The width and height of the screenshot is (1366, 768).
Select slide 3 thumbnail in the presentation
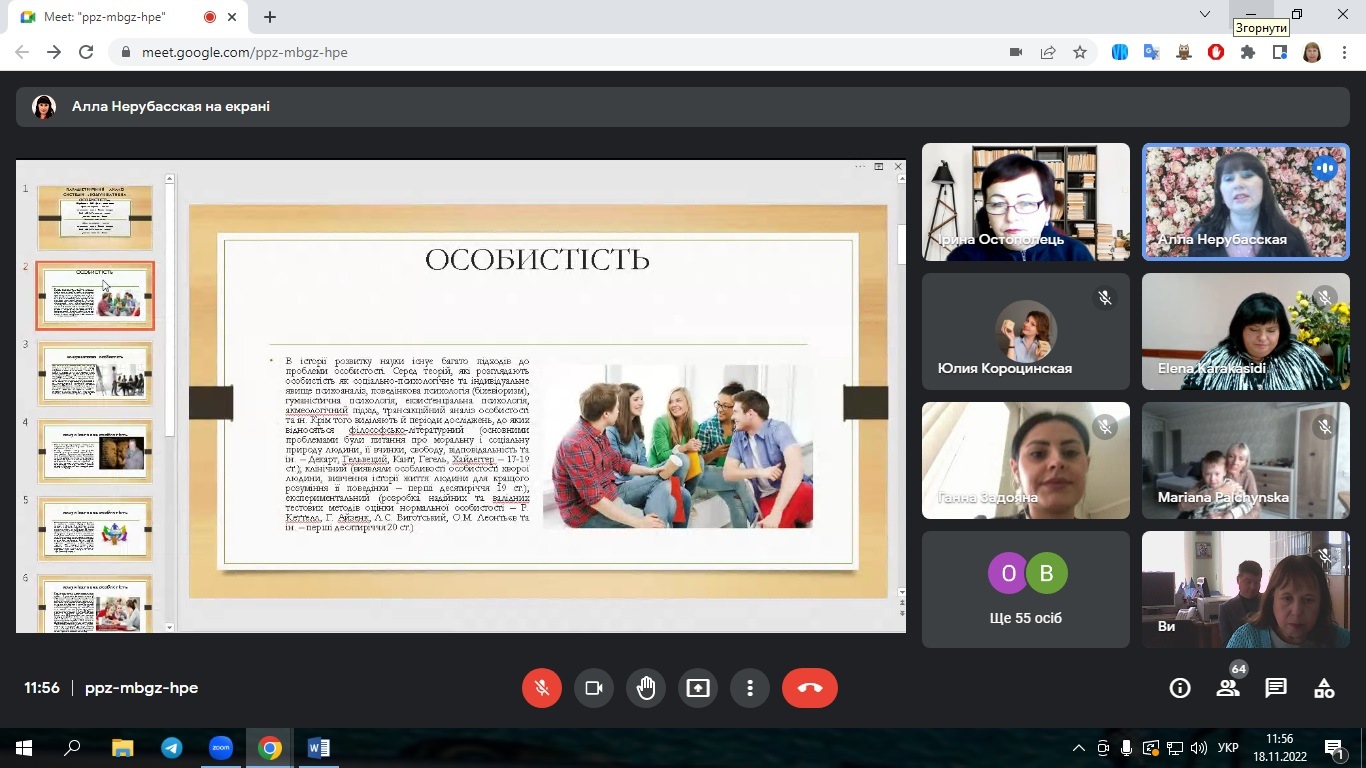95,373
